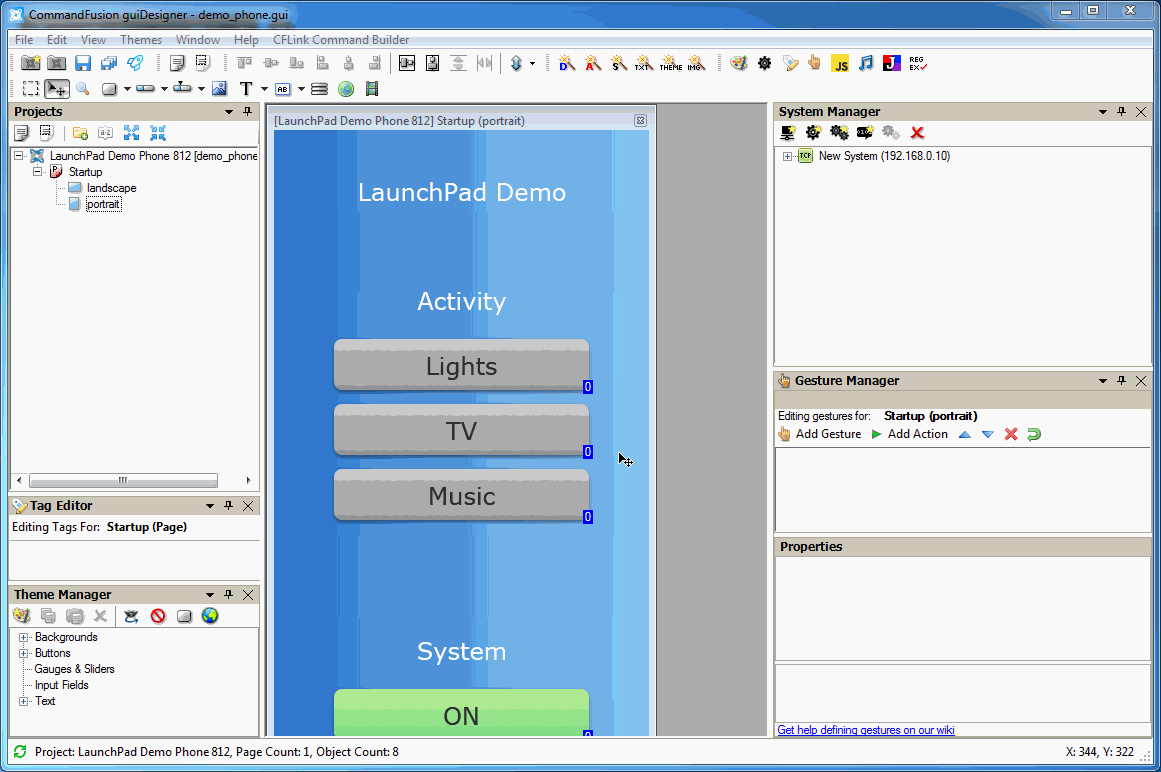The width and height of the screenshot is (1161, 772).
Task: Click the Save toolbar icon
Action: (82, 62)
